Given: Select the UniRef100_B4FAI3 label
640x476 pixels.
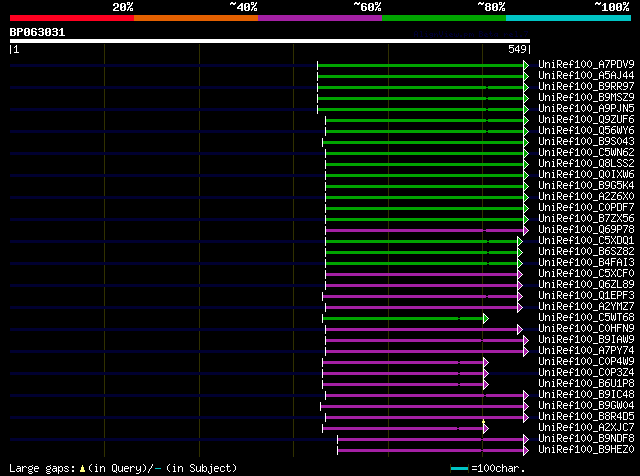Looking at the screenshot, I should click(x=586, y=263).
